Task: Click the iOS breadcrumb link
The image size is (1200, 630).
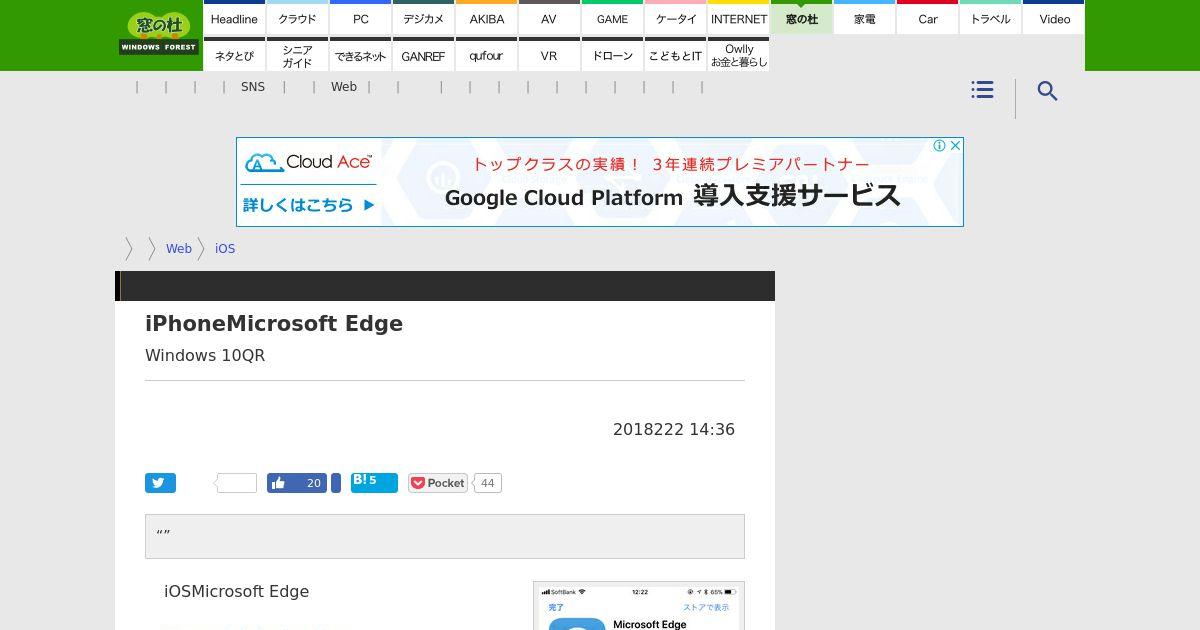Action: tap(225, 249)
